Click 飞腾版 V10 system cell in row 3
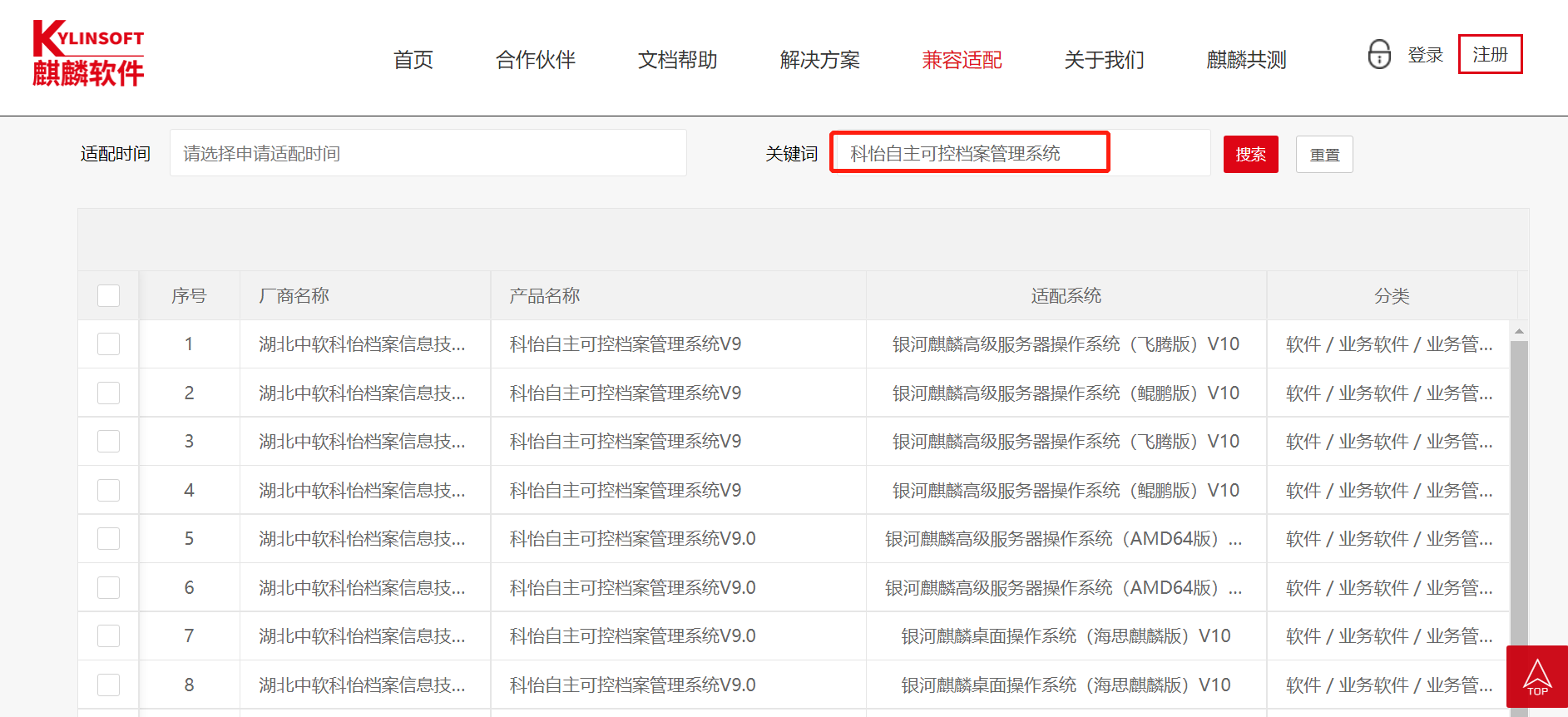1568x717 pixels. pos(1066,441)
